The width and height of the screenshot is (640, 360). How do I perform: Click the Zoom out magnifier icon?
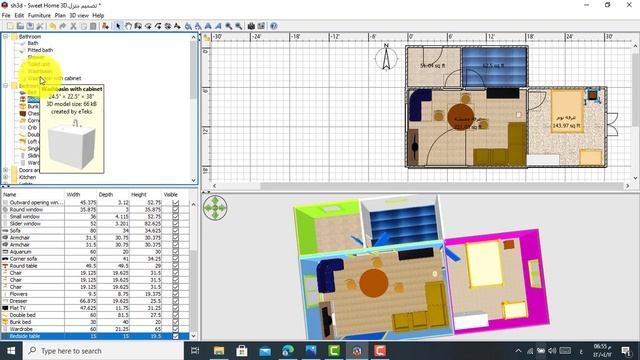click(238, 26)
